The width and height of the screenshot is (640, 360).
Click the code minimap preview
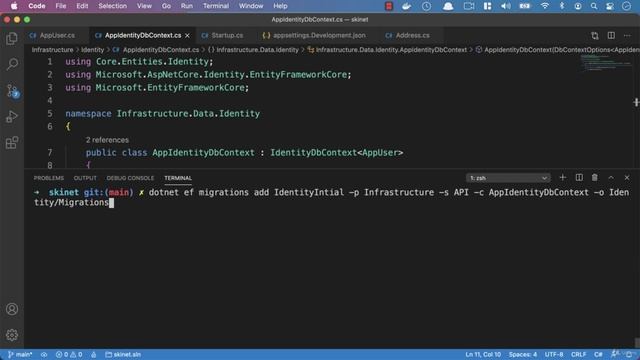(x=605, y=62)
